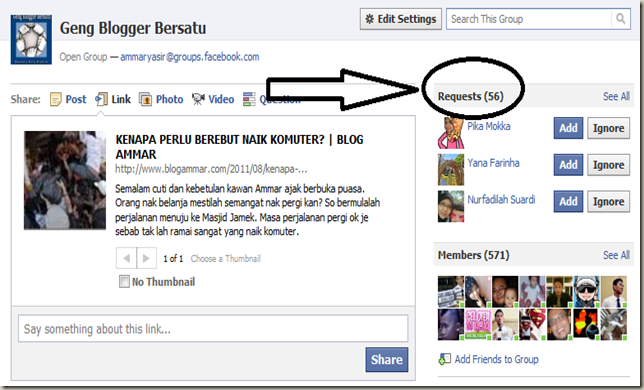The width and height of the screenshot is (644, 390).
Task: Go to the previous thumbnail arrow
Action: [126, 258]
